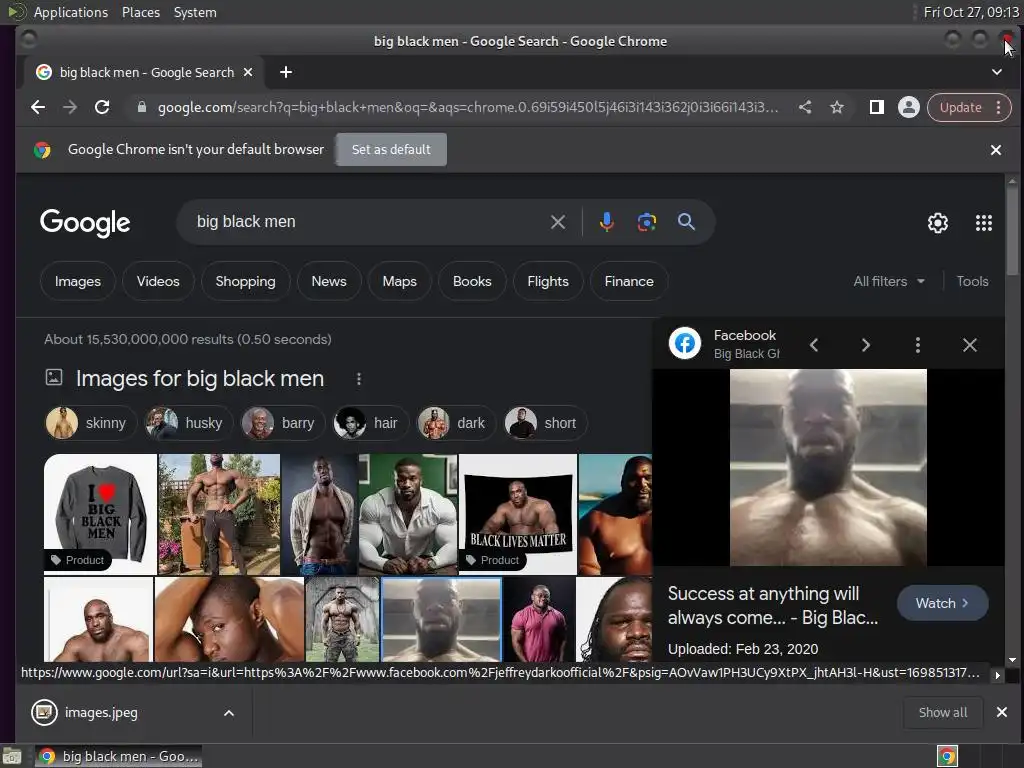Image resolution: width=1024 pixels, height=768 pixels.
Task: Open the System menu
Action: click(x=195, y=12)
